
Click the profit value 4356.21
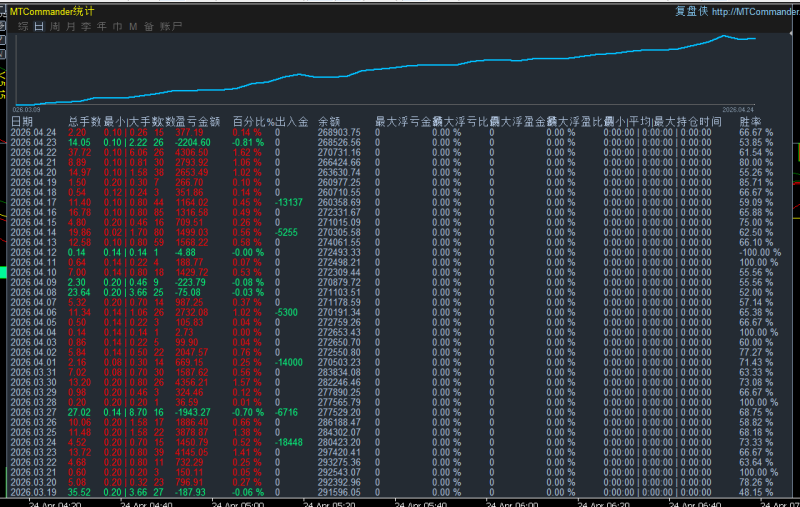192,383
